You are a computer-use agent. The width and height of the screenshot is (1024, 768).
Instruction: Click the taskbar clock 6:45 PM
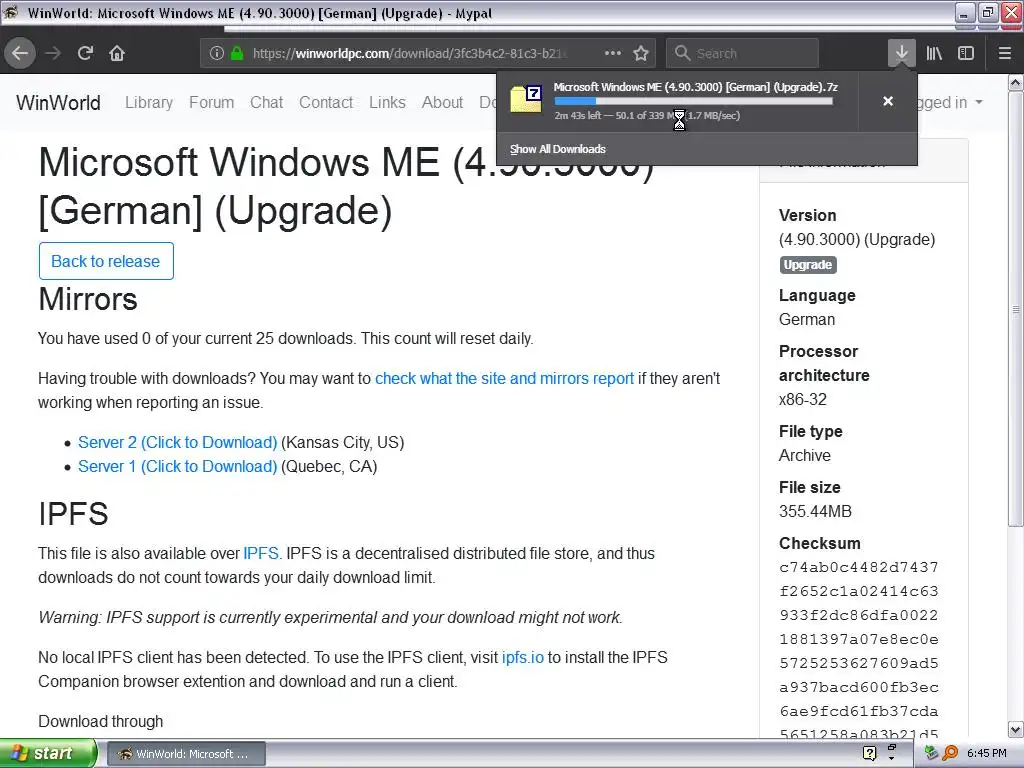pos(987,753)
